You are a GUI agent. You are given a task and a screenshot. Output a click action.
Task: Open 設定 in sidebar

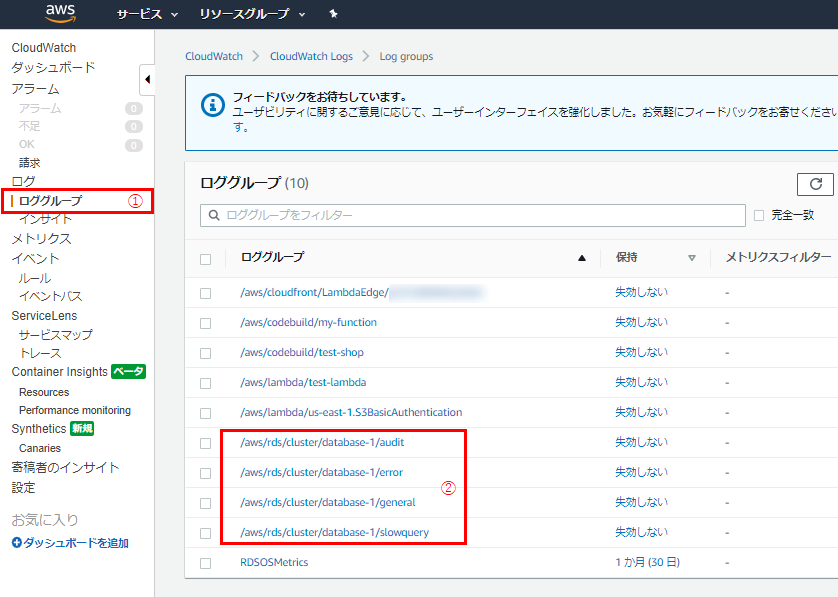tap(23, 487)
